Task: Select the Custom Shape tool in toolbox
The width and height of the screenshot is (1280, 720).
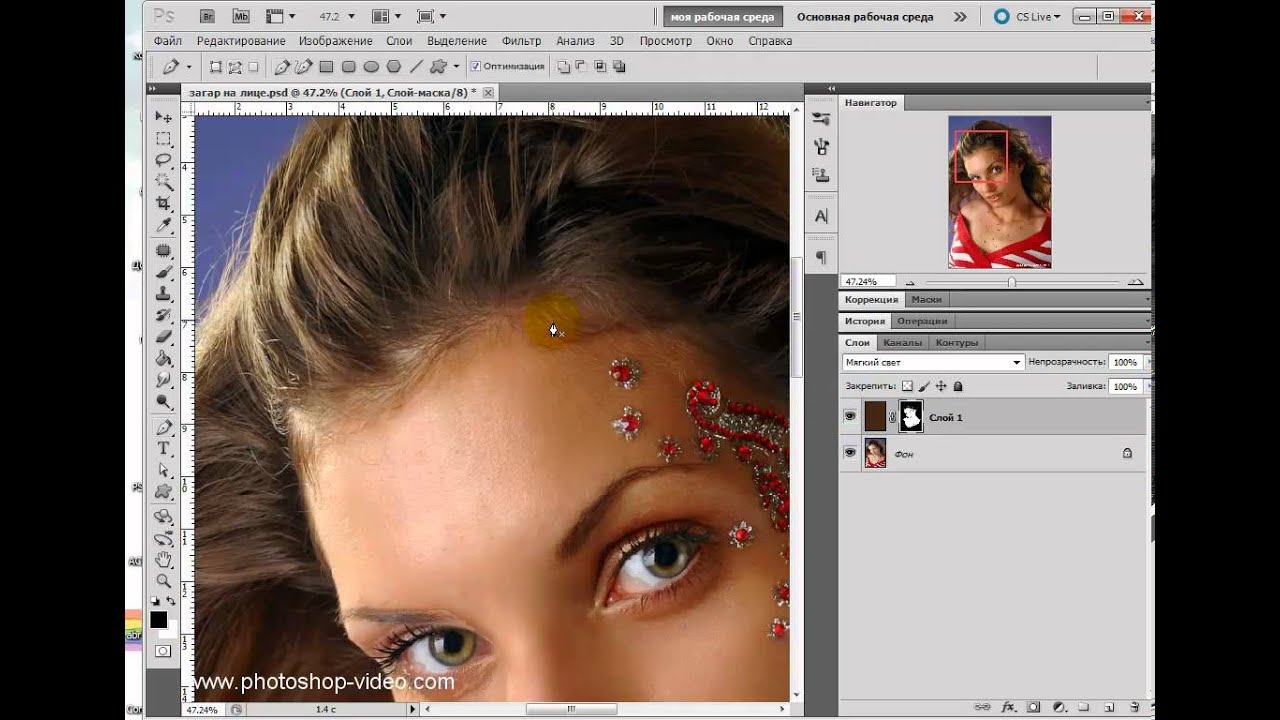Action: coord(163,492)
